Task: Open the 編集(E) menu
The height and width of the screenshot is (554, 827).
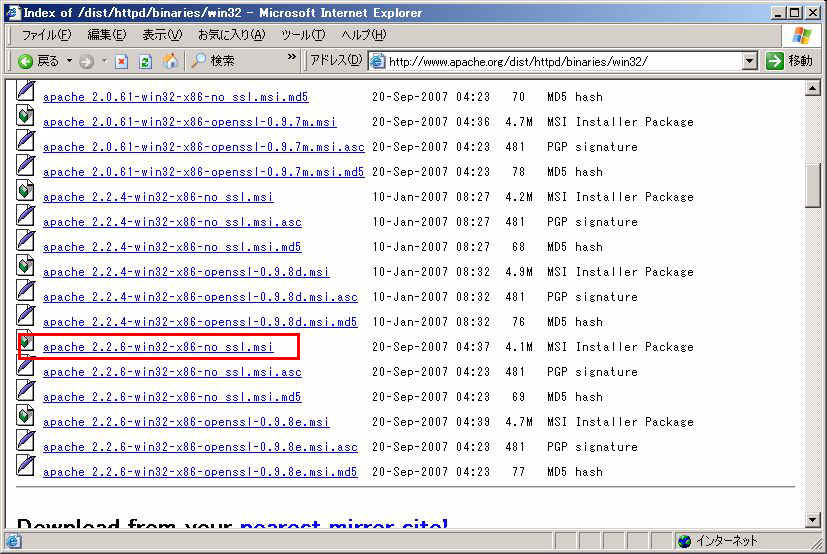Action: click(x=107, y=35)
